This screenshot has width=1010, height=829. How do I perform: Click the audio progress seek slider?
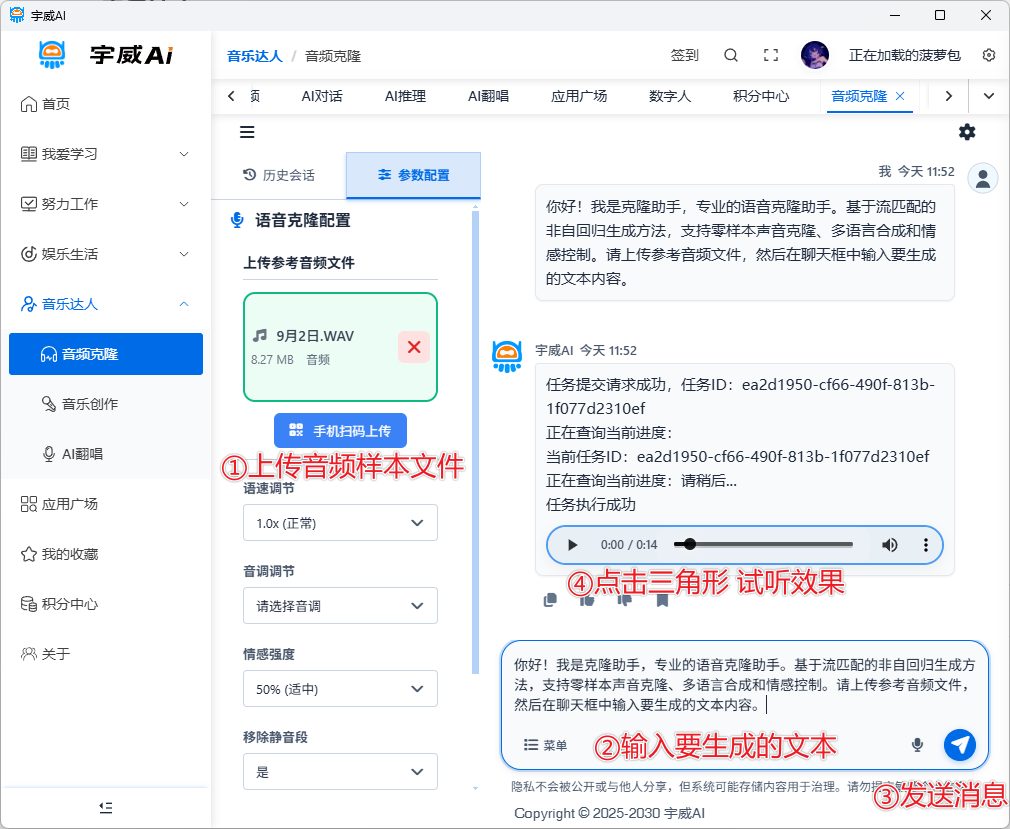[763, 545]
